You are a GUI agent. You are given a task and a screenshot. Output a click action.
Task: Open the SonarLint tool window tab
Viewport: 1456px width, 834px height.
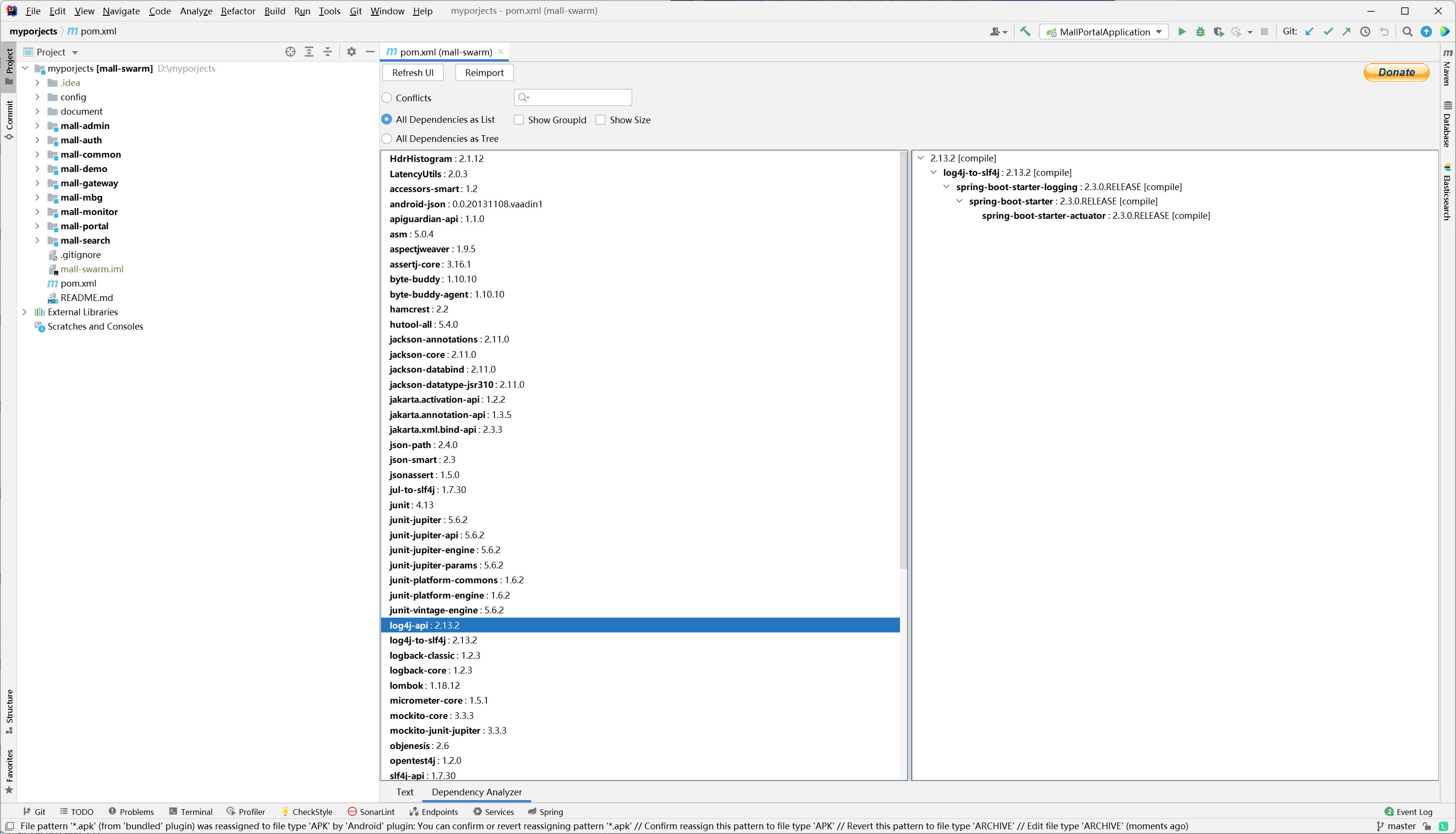point(371,812)
